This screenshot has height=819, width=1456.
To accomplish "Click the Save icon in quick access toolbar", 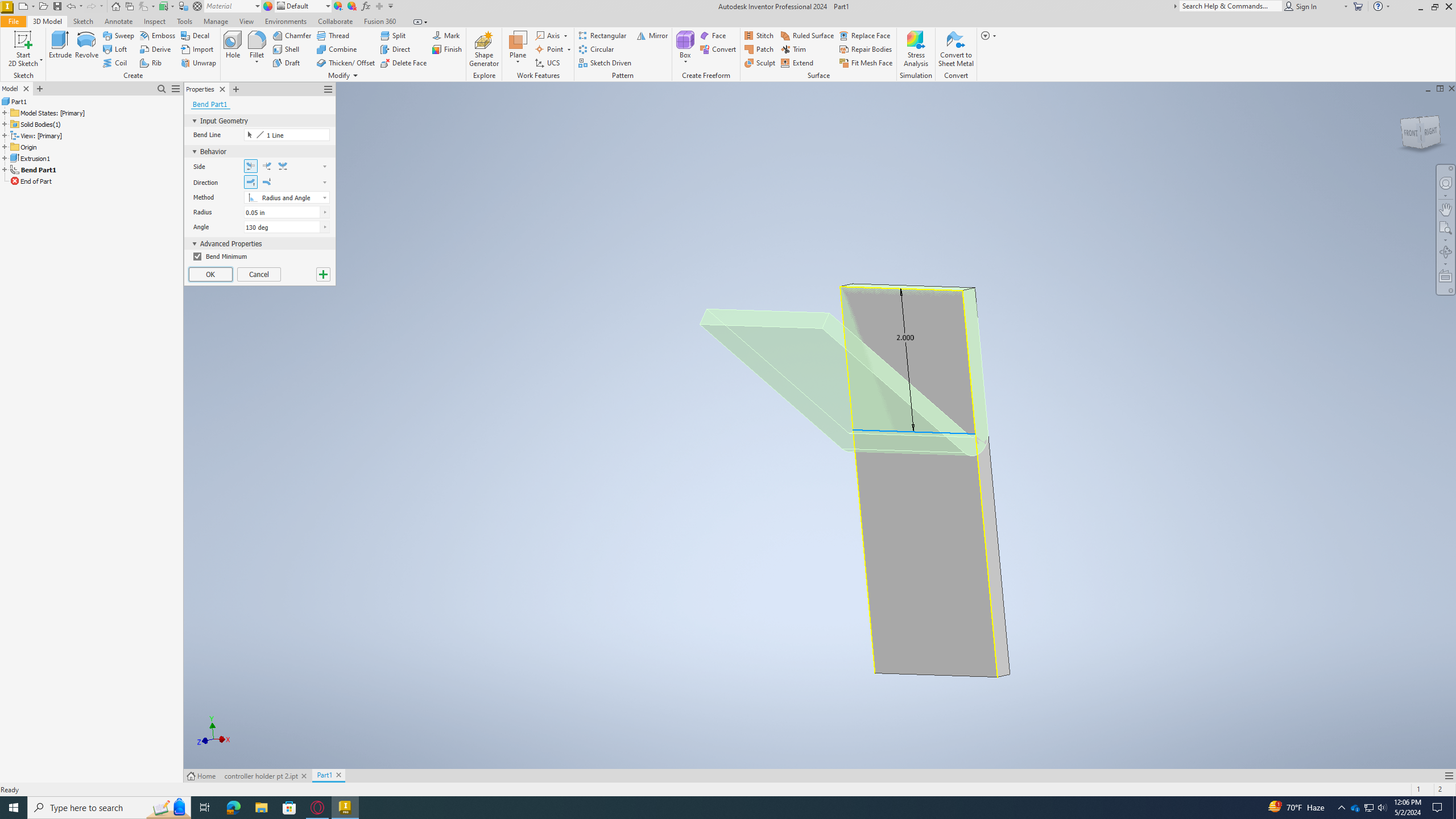I will coord(57,6).
